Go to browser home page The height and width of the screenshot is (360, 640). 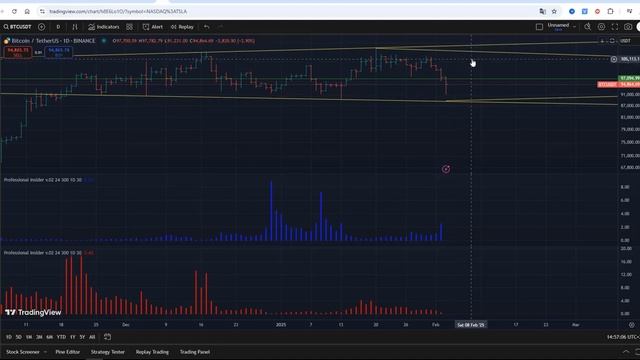pos(27,11)
